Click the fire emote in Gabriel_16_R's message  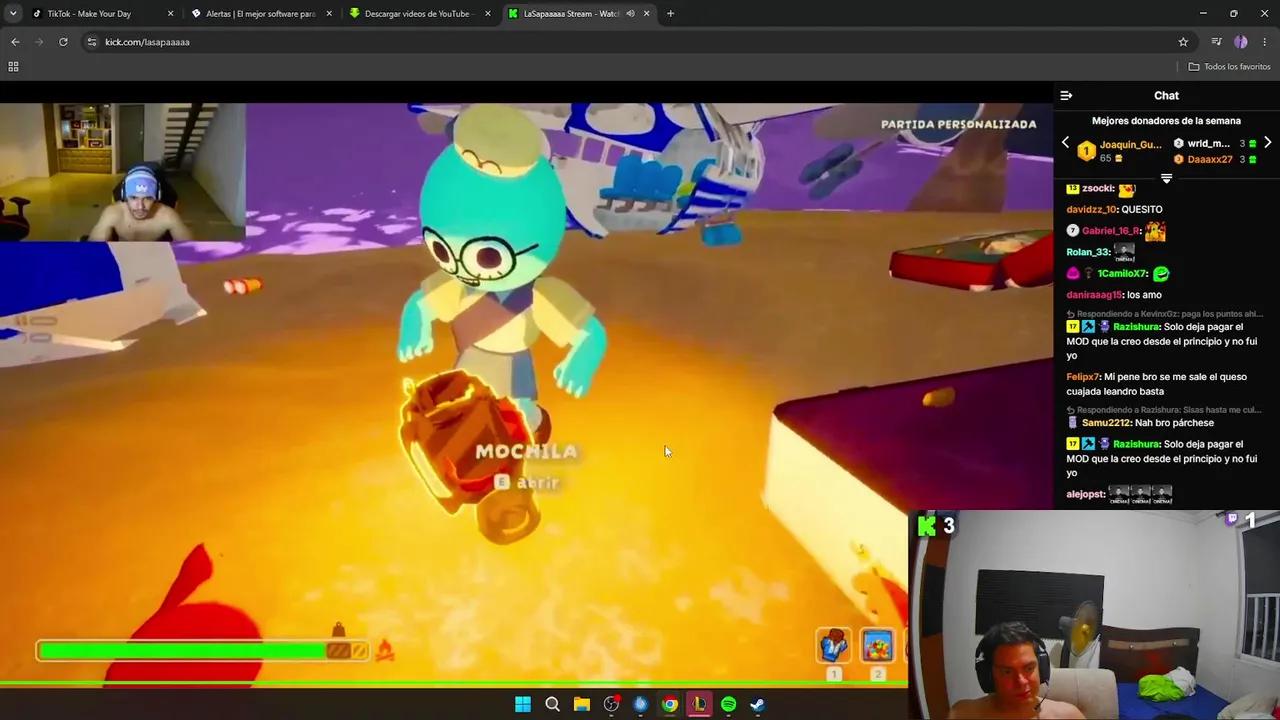point(1155,231)
